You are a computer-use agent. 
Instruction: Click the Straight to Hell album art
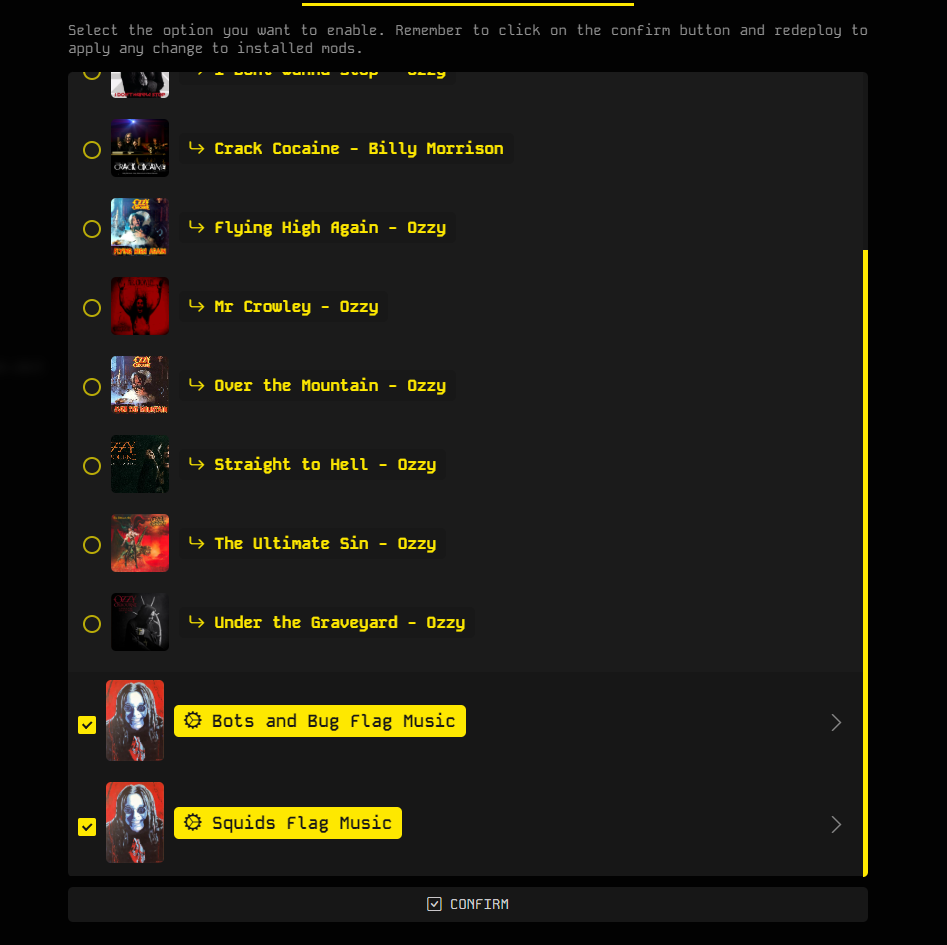point(140,464)
